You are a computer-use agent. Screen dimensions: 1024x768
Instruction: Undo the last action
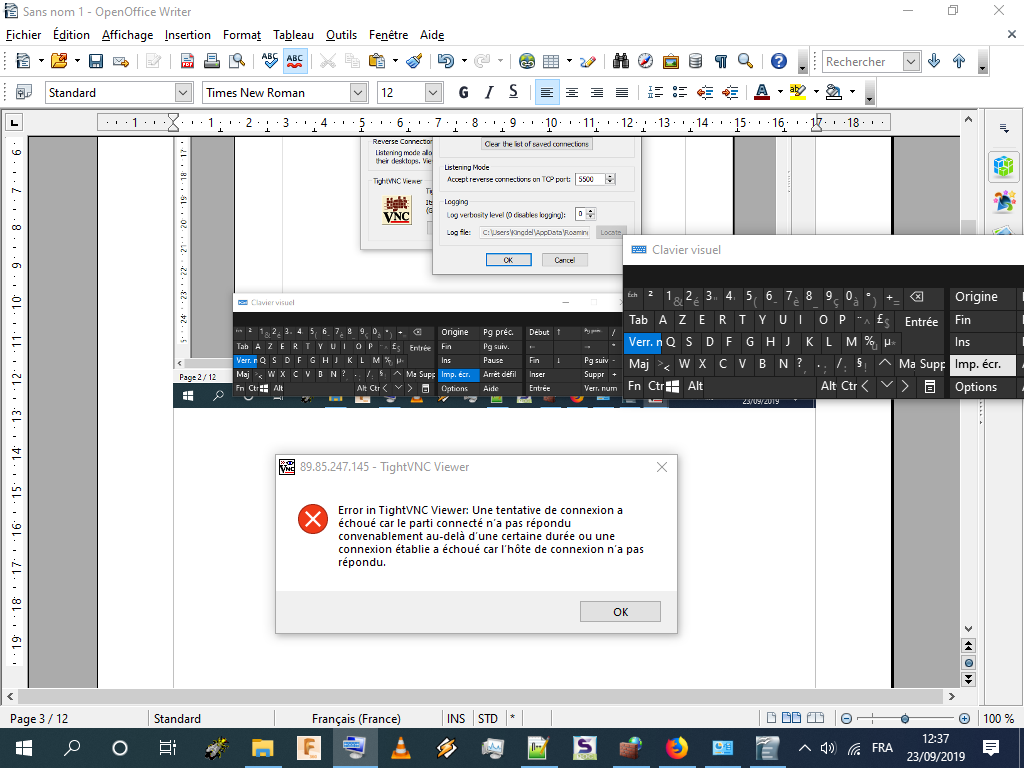[446, 61]
